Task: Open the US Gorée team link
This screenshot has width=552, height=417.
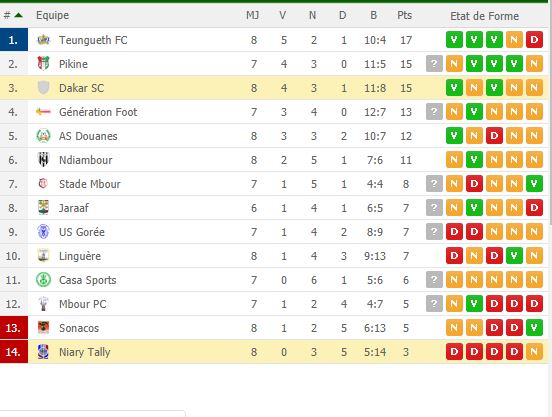Action: coord(82,232)
